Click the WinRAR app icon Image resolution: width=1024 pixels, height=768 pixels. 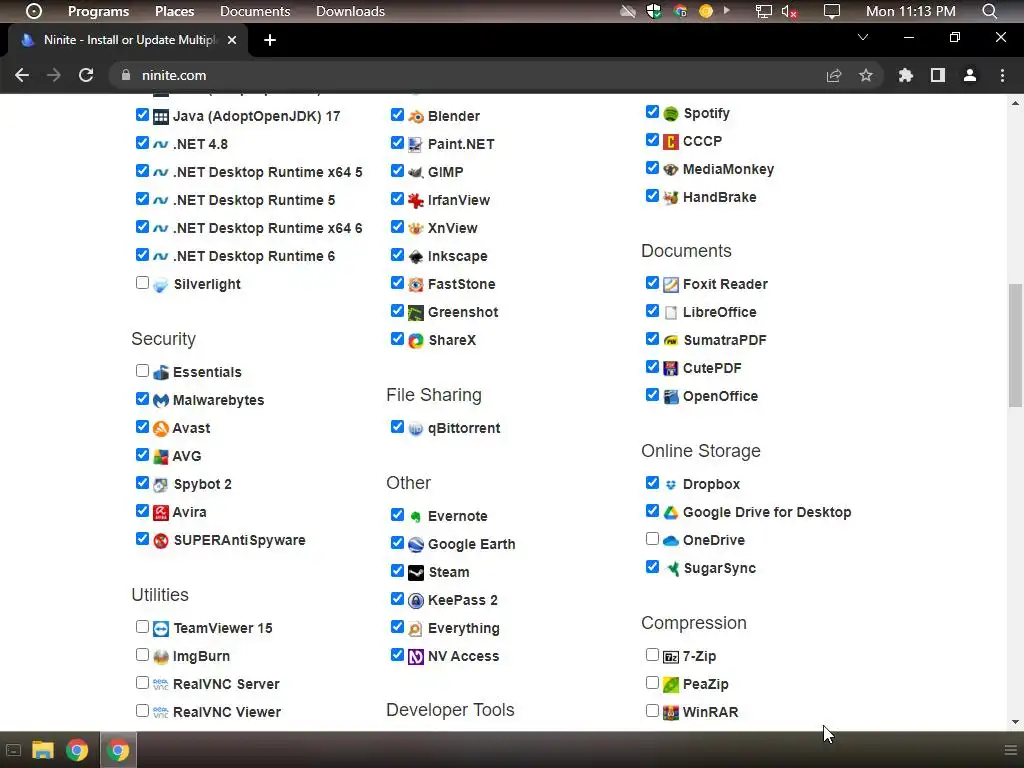pos(671,712)
